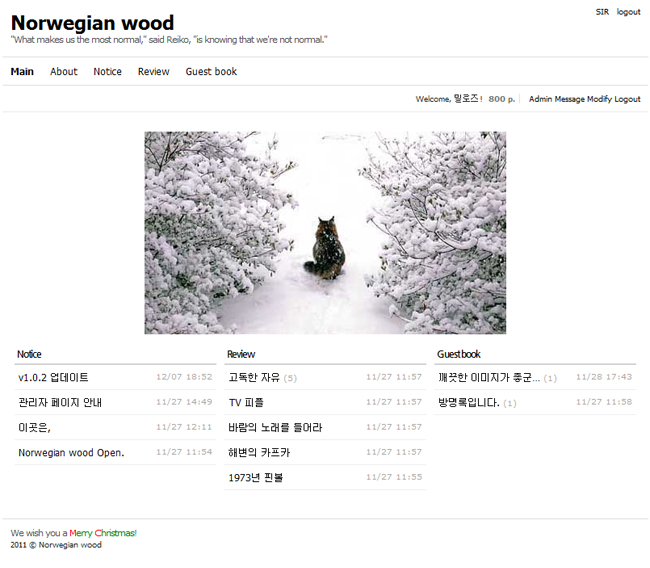Click the lowercase logout link in header
The width and height of the screenshot is (650, 568).
point(628,12)
